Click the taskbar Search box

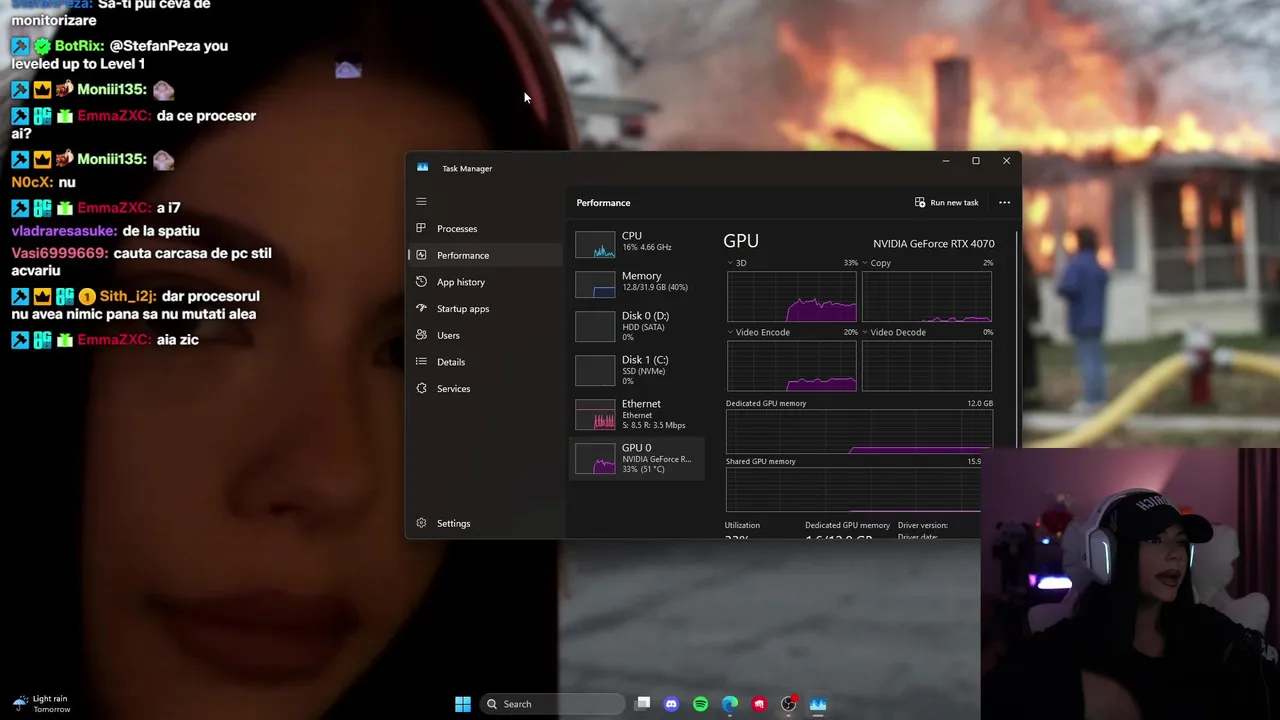click(x=552, y=704)
